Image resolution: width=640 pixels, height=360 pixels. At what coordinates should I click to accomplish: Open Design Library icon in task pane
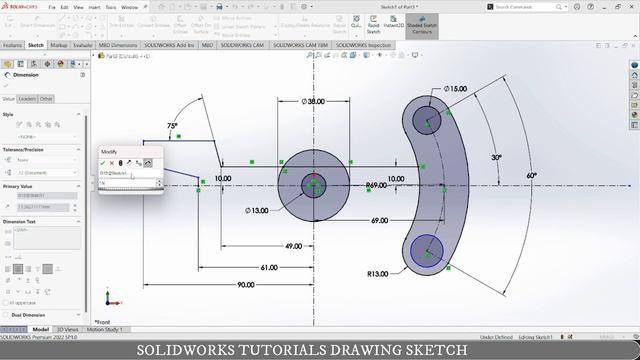point(634,85)
